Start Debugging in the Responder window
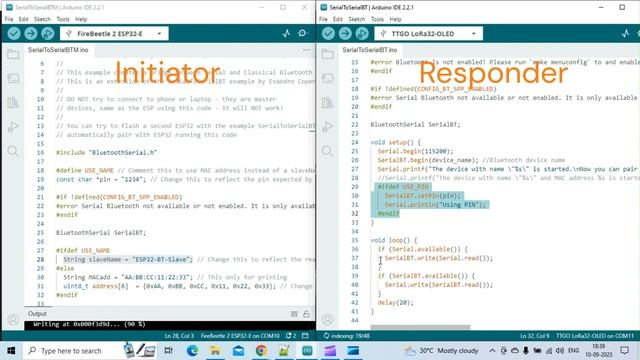Image resolution: width=640 pixels, height=360 pixels. (x=362, y=33)
